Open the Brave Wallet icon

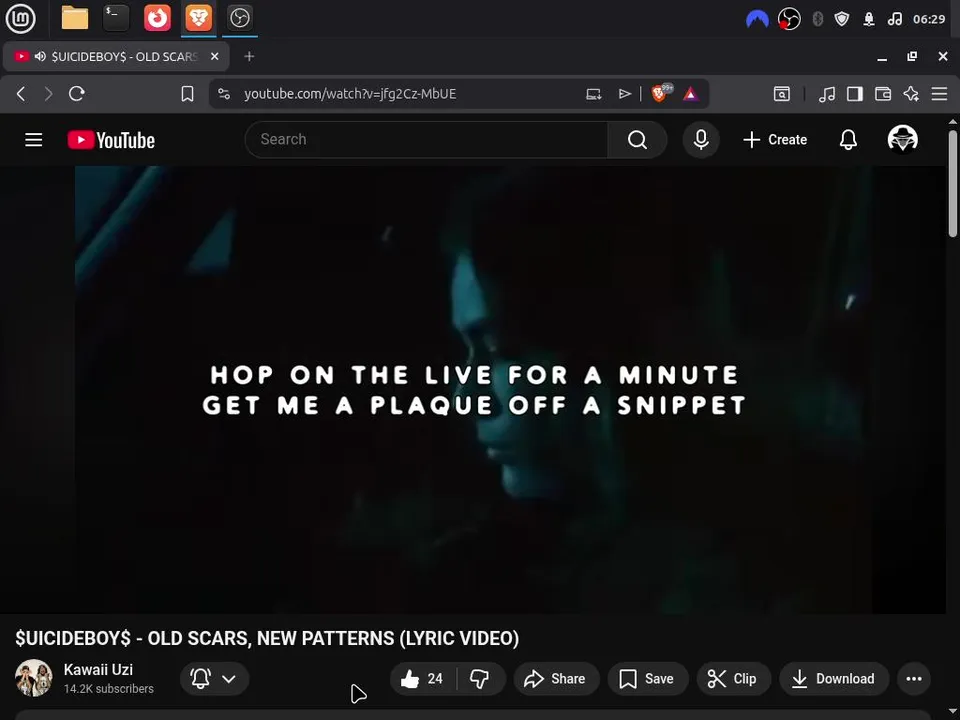click(883, 94)
